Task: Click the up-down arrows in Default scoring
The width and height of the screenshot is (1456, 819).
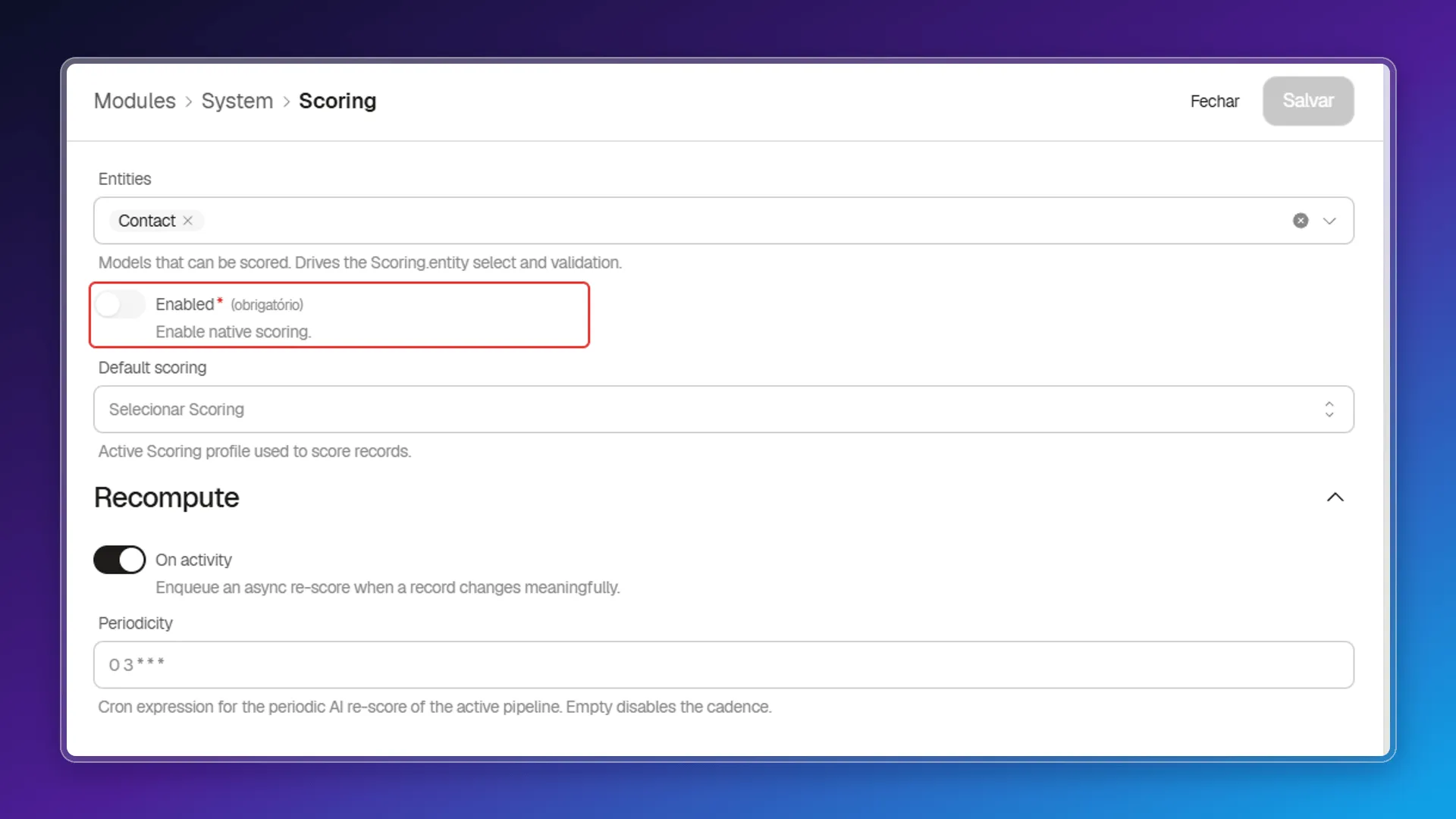Action: tap(1329, 409)
